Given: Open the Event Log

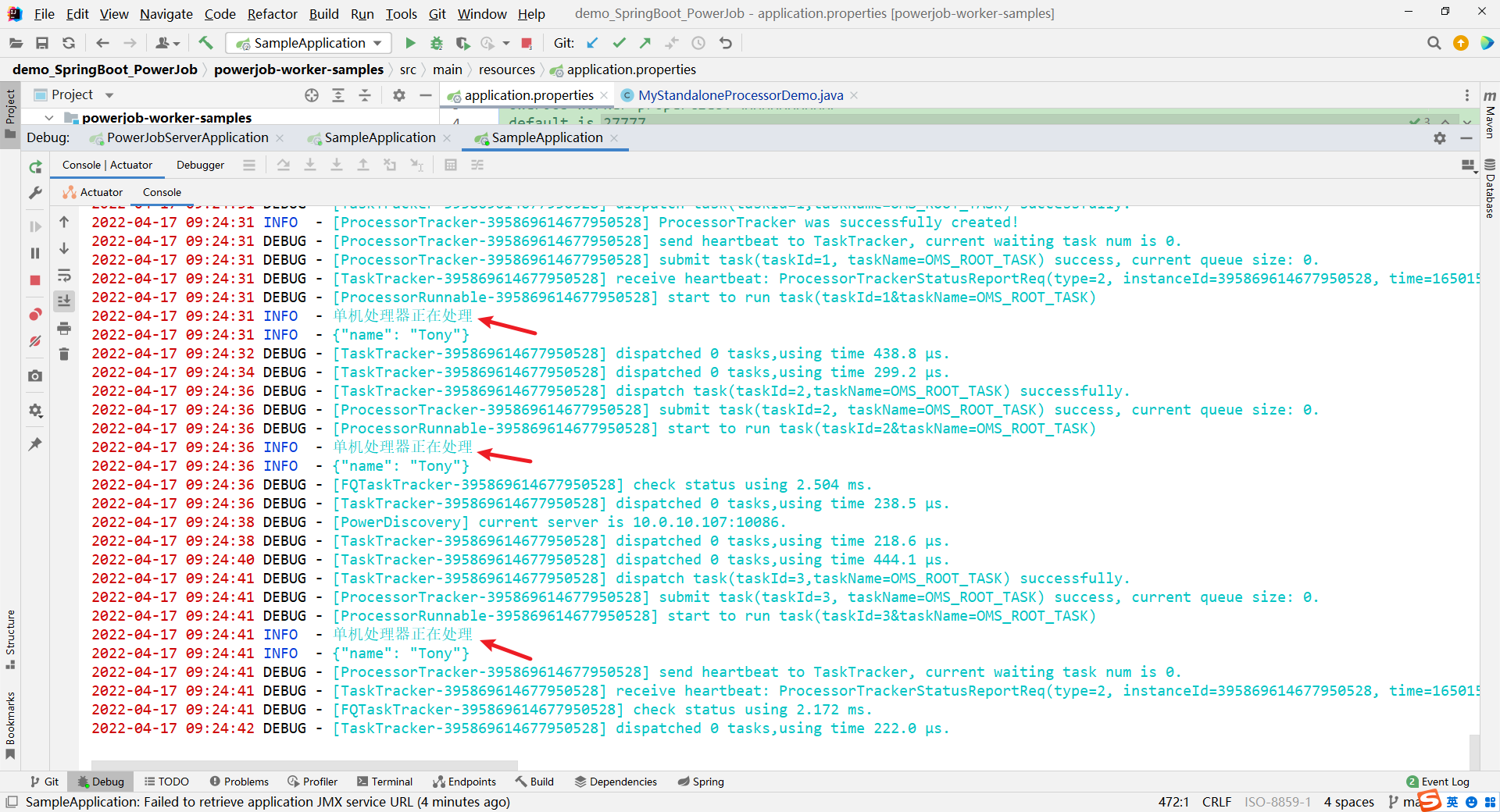Looking at the screenshot, I should pyautogui.click(x=1437, y=782).
